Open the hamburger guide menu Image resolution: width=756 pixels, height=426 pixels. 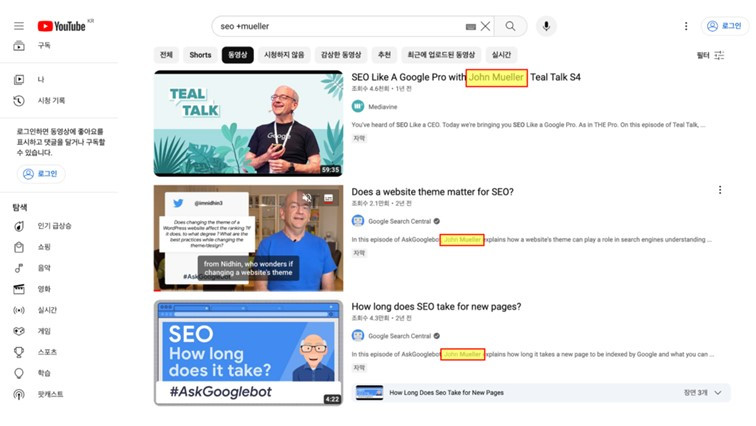tap(19, 26)
